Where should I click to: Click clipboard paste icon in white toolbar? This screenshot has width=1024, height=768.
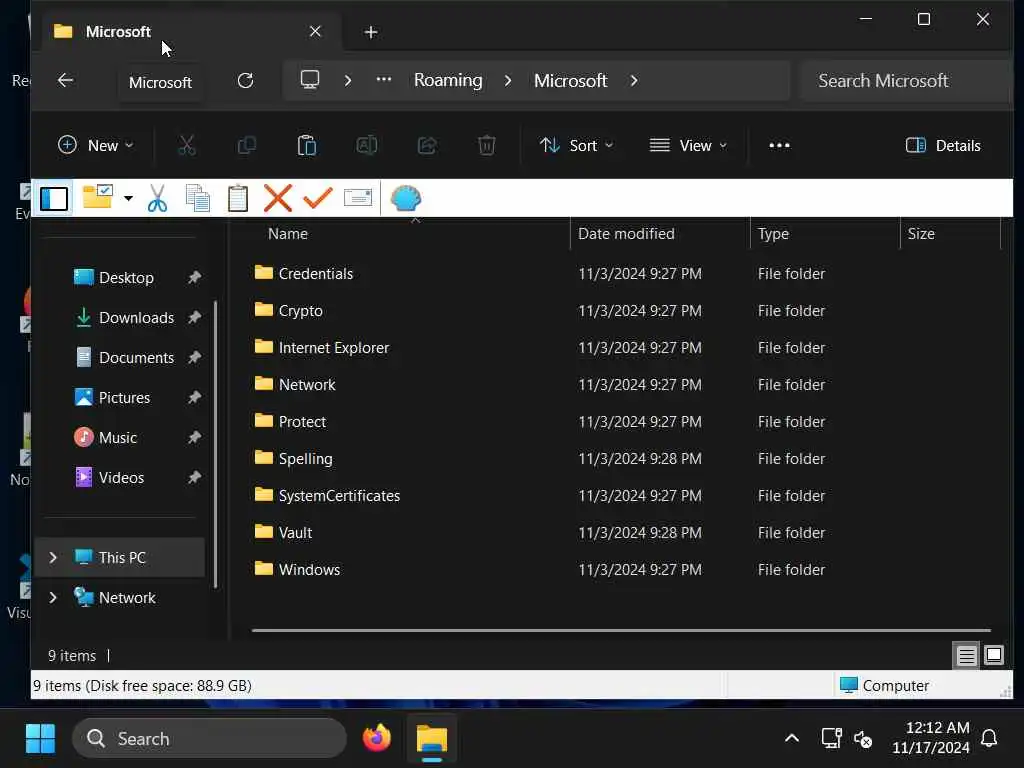coord(238,199)
